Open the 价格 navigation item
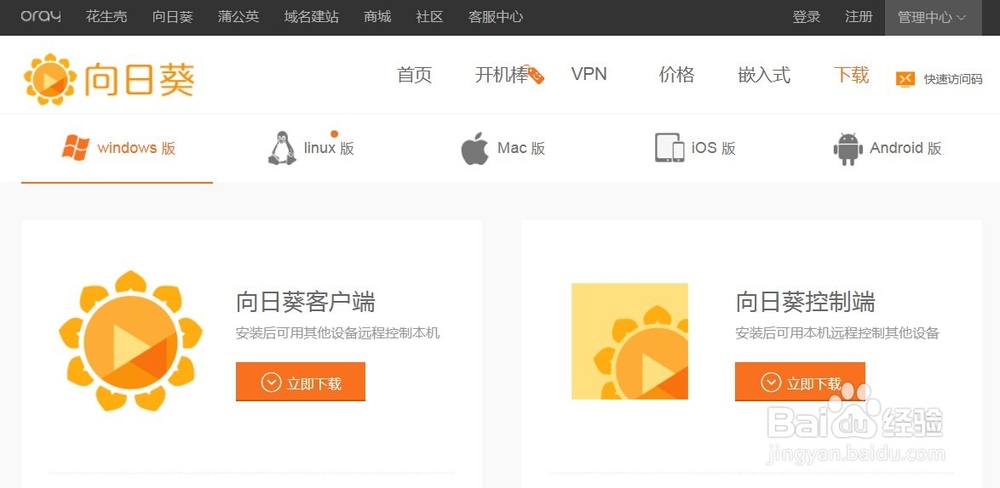This screenshot has width=1000, height=488. coord(677,75)
